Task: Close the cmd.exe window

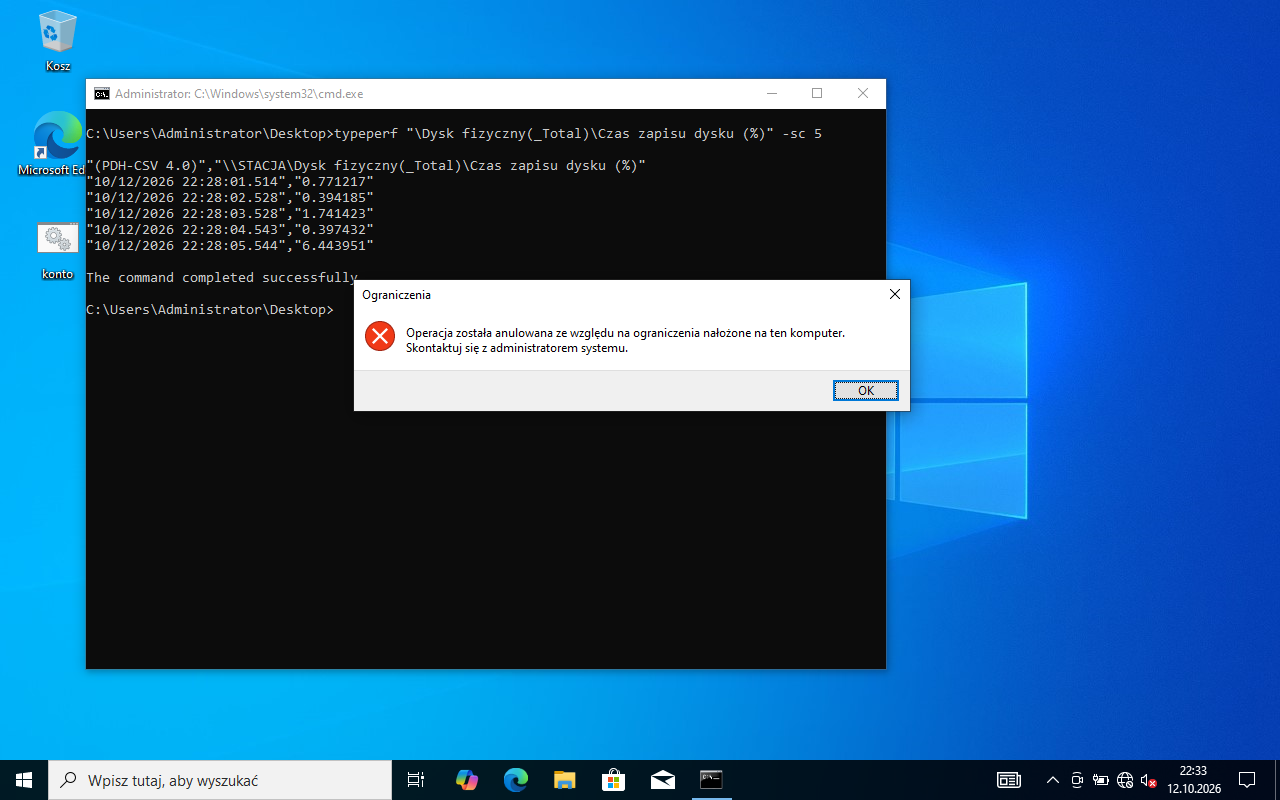Action: [x=863, y=94]
